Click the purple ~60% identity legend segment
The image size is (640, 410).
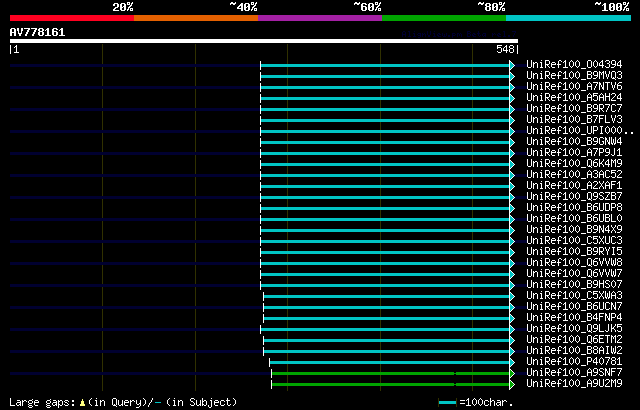320,18
